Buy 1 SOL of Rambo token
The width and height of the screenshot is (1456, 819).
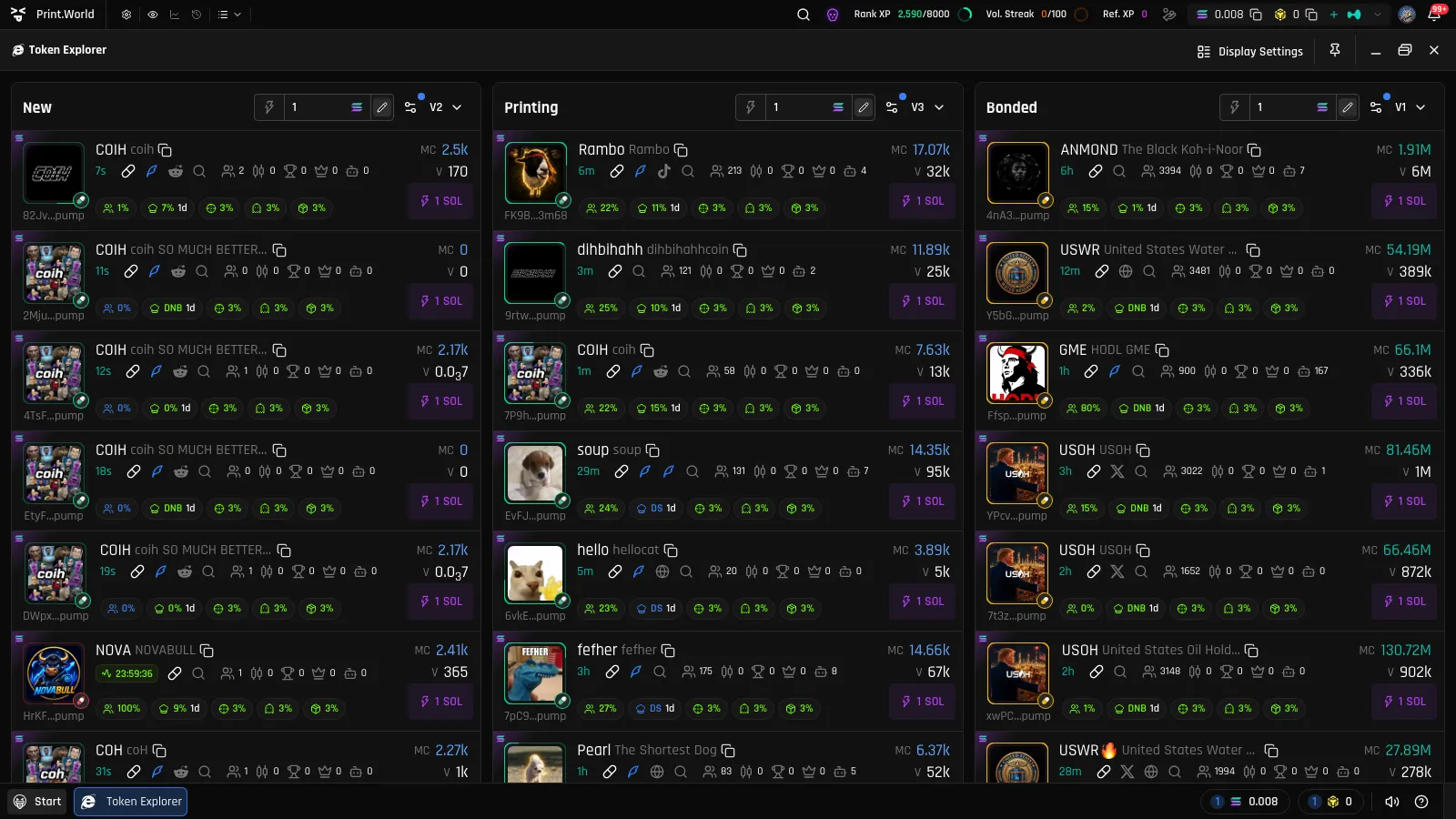click(923, 201)
